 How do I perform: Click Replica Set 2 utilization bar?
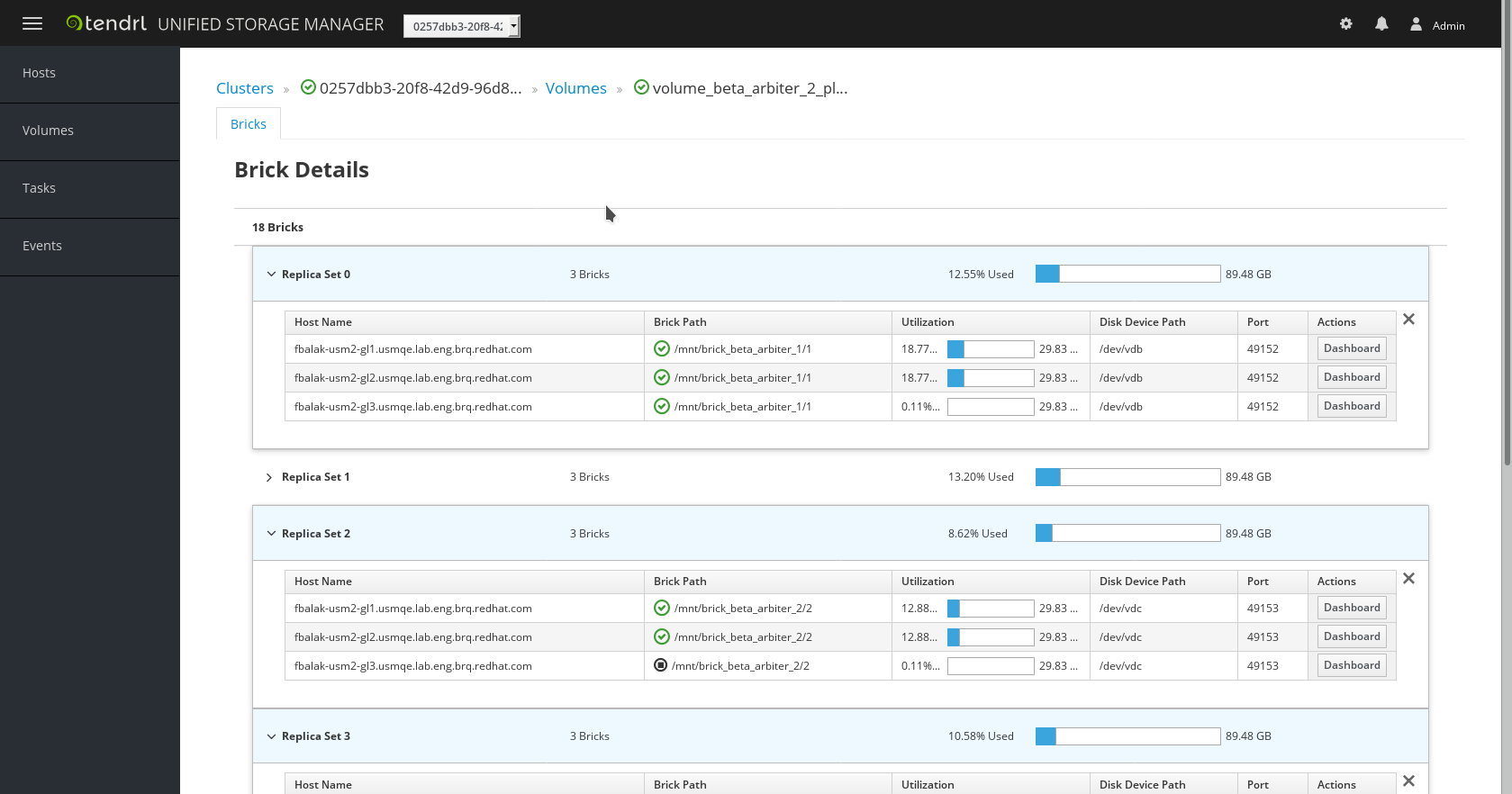coord(1127,533)
